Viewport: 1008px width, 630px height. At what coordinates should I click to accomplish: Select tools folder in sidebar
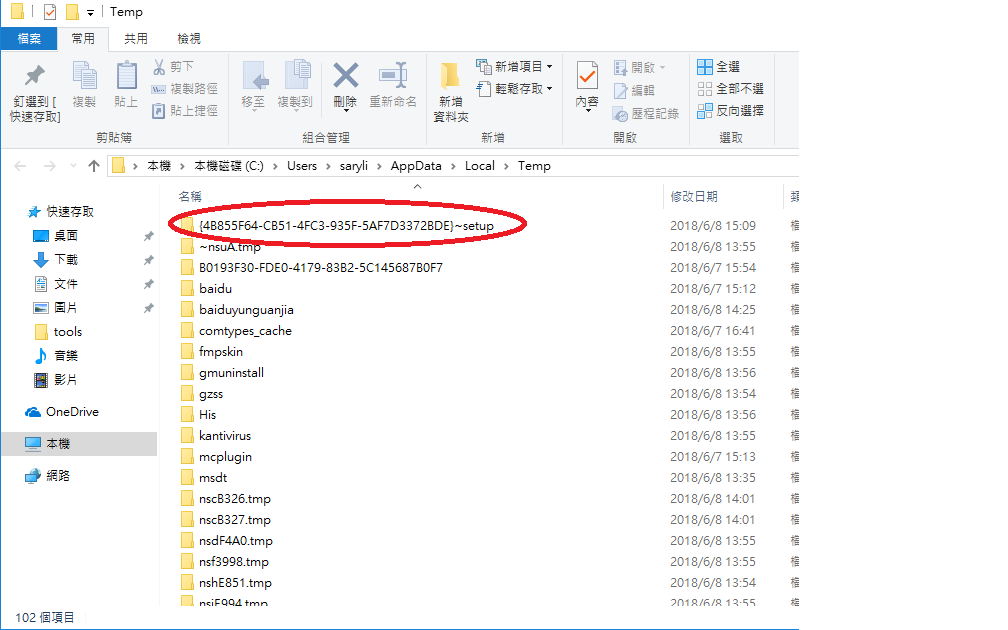(58, 332)
